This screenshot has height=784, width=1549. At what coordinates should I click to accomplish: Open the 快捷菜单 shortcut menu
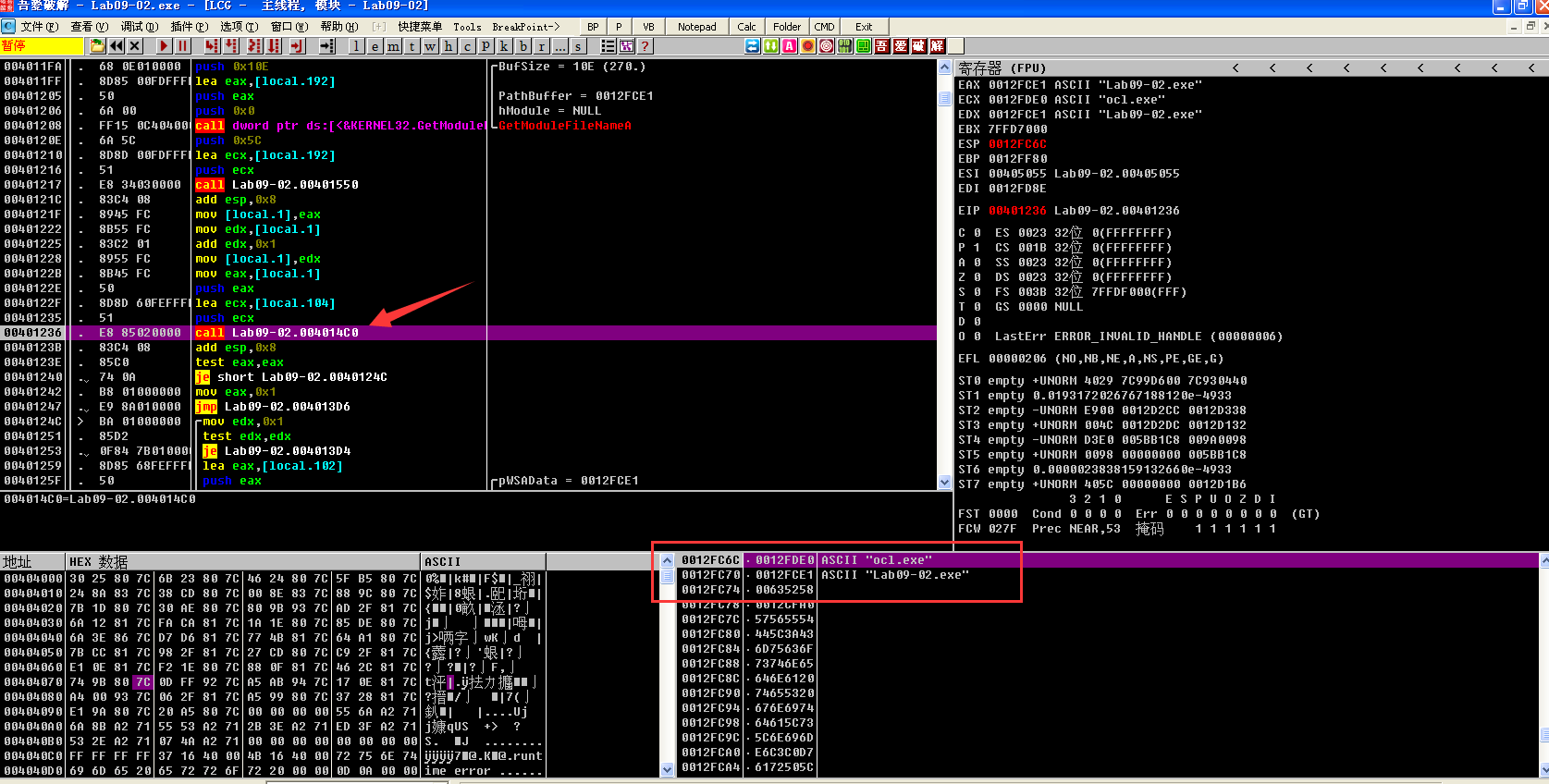pos(420,27)
